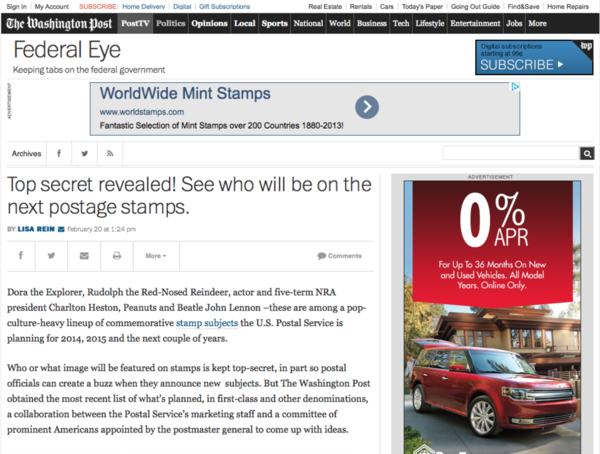
Task: Click the Digital subscription link
Action: coord(182,7)
